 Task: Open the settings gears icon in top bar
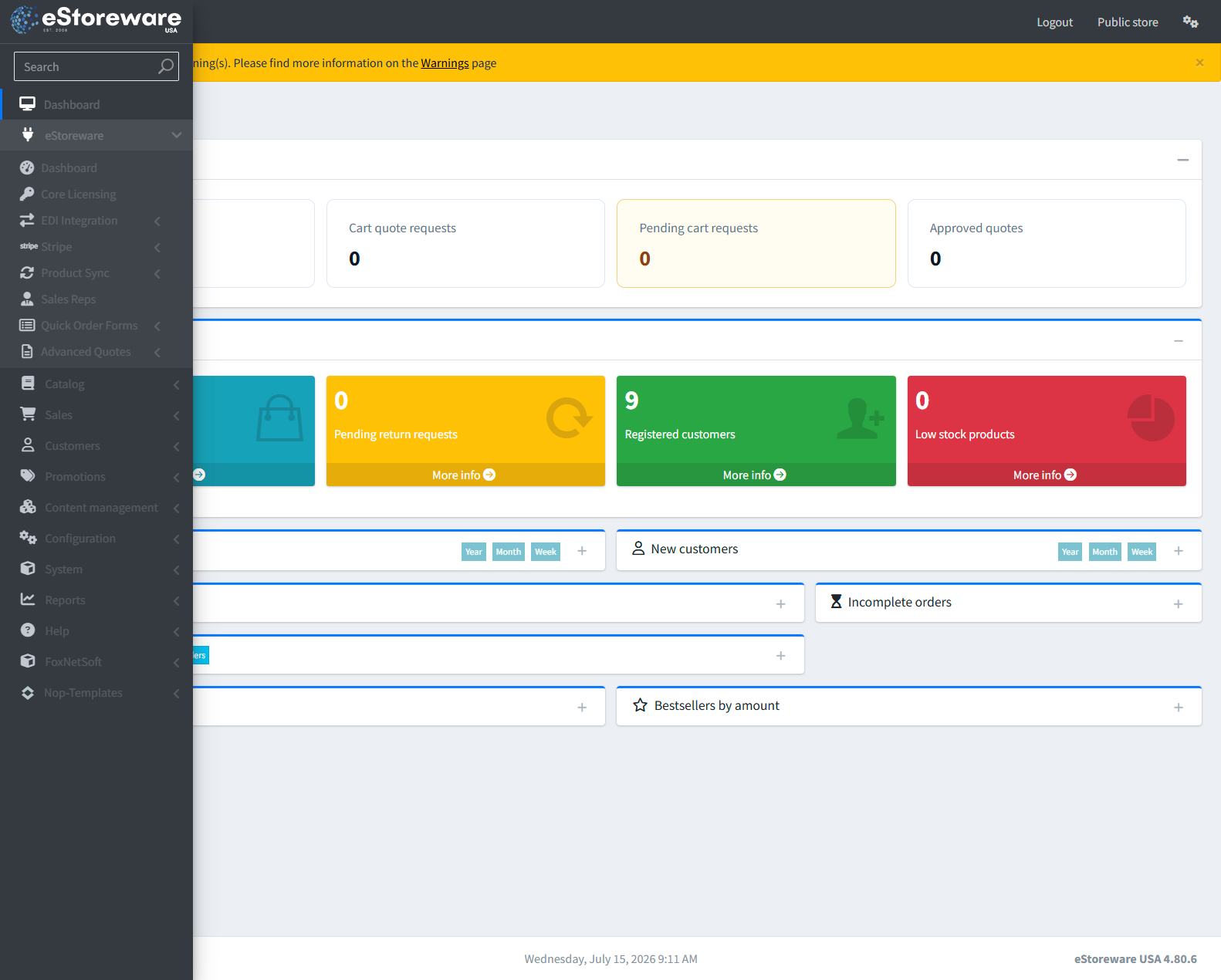click(x=1190, y=22)
